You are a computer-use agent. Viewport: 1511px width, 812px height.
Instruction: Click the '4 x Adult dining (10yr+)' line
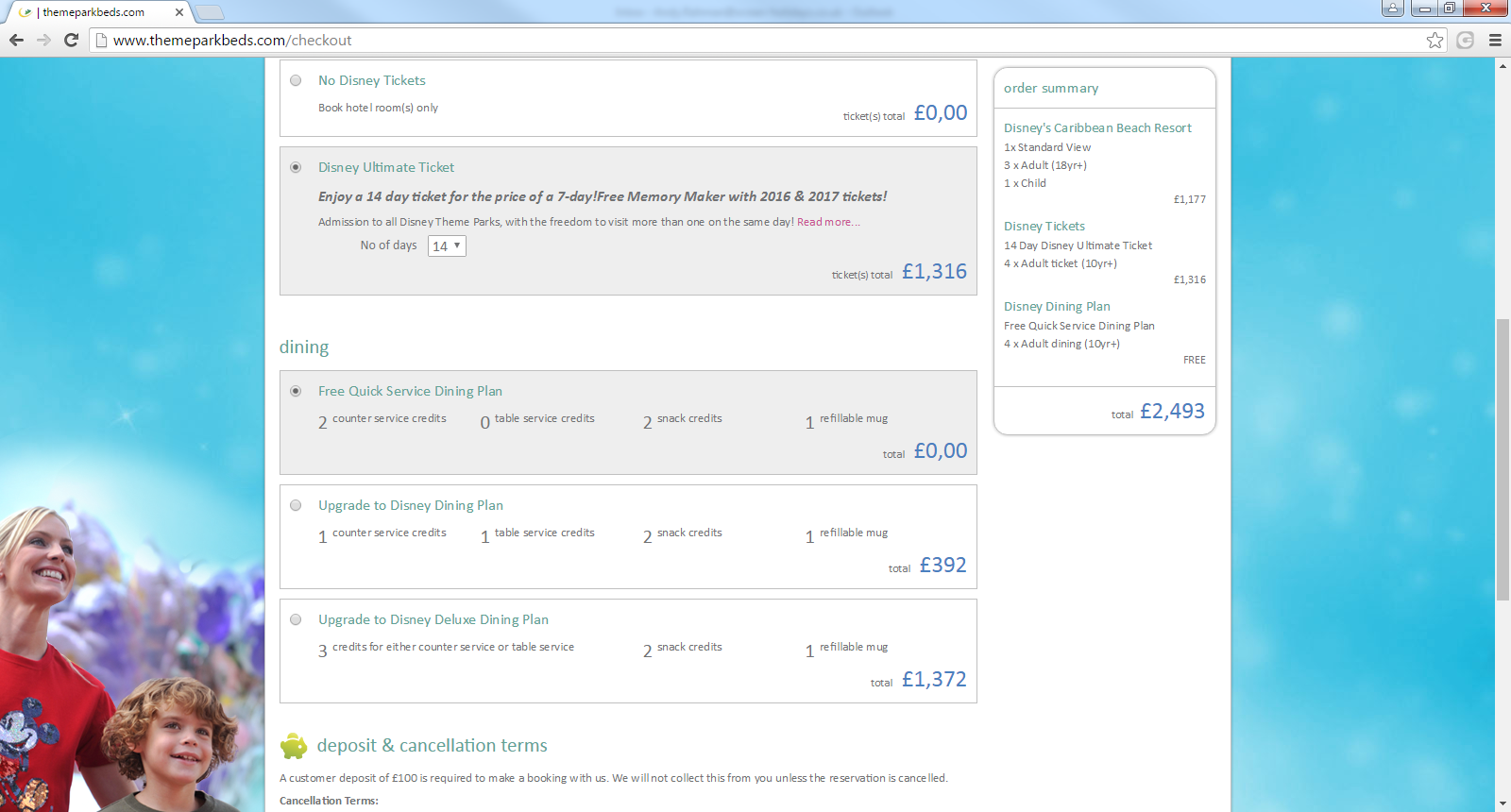coord(1061,344)
